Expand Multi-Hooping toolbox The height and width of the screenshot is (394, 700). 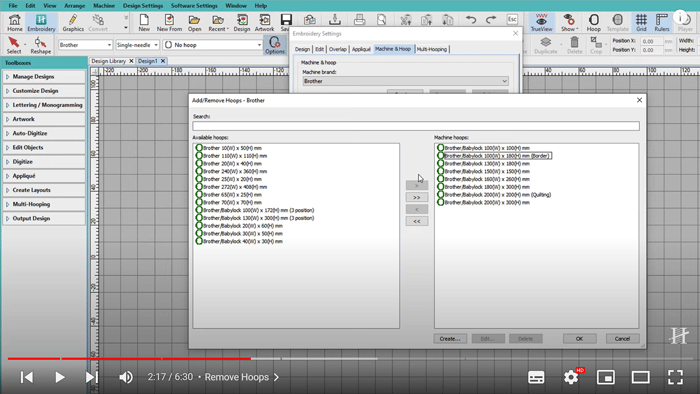(x=44, y=204)
